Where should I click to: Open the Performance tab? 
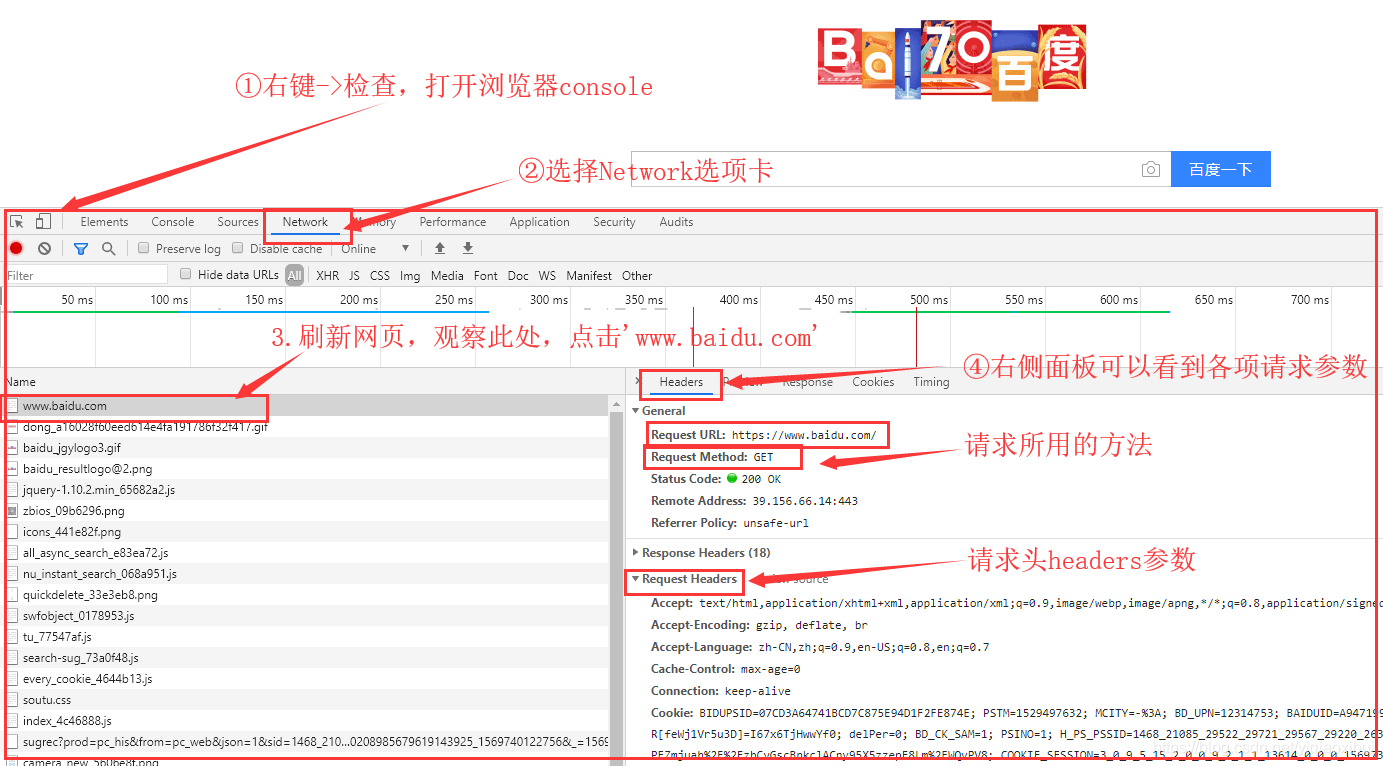click(453, 222)
